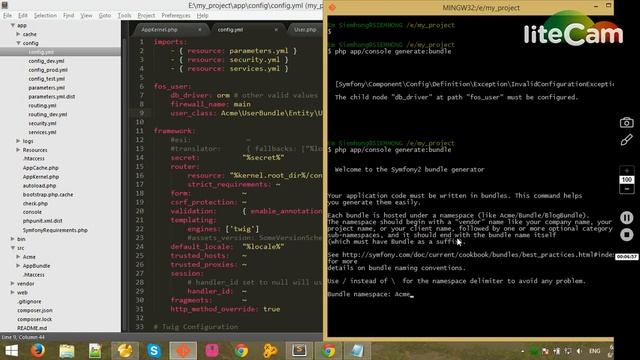Viewport: 640px width, 360px height.
Task: Select the liteCam drawing brush tool
Action: (627, 140)
